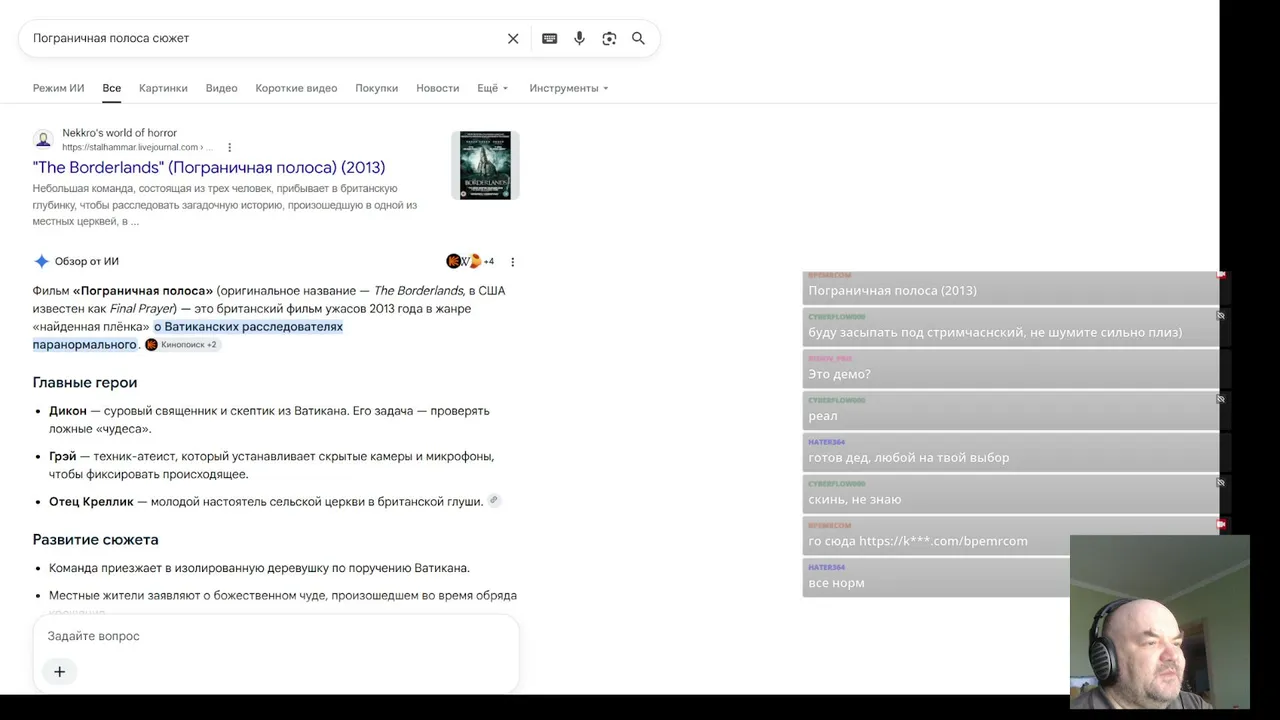Click the bold name Отец Креллик
Image resolution: width=1280 pixels, height=720 pixels.
(91, 502)
